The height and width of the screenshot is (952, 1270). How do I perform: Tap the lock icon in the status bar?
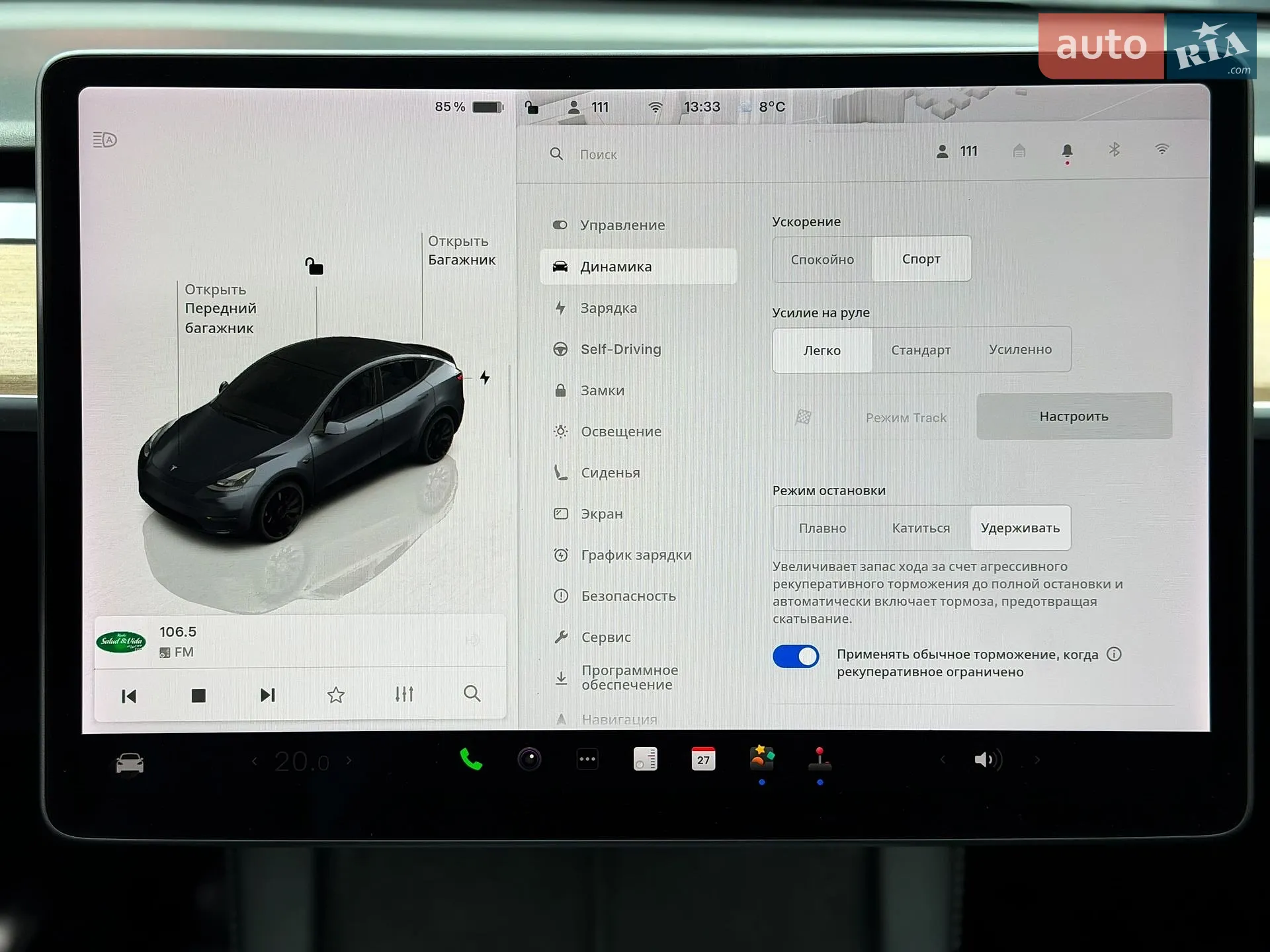532,106
